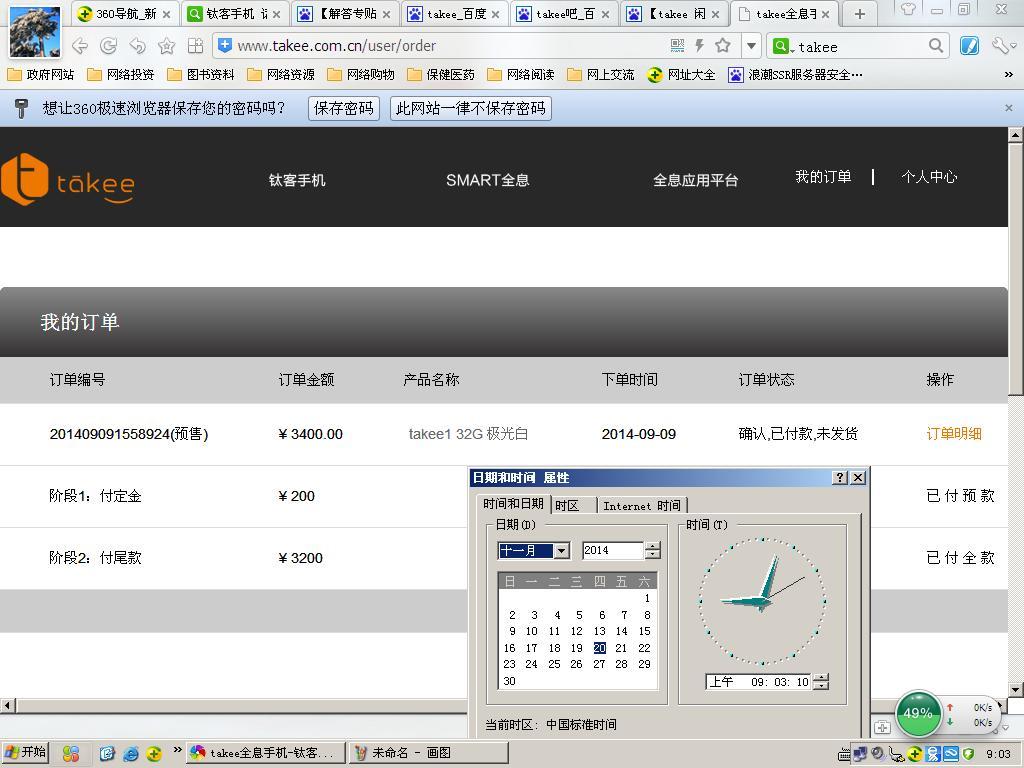Open the 网络购物 bookmark folder

pos(361,74)
